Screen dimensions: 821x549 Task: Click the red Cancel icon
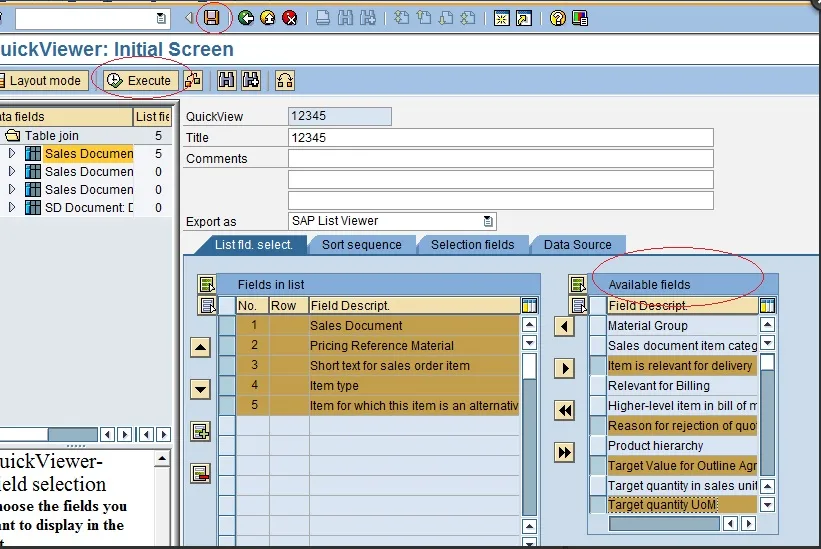(x=290, y=17)
